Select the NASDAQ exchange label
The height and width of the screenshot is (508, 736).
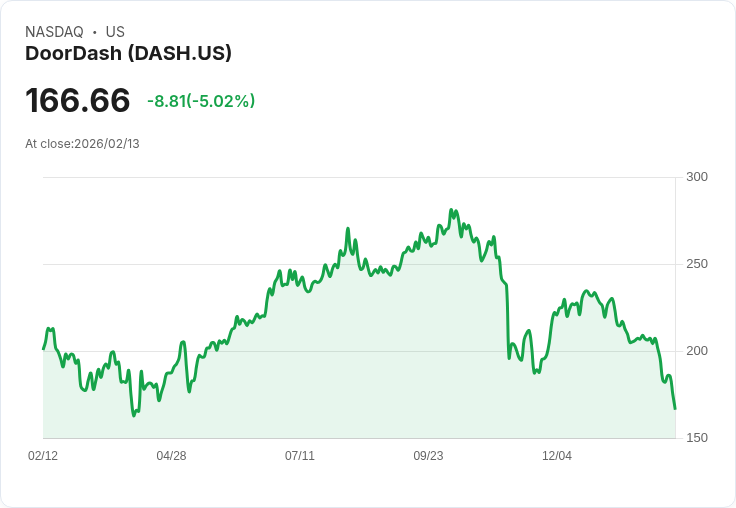54,32
